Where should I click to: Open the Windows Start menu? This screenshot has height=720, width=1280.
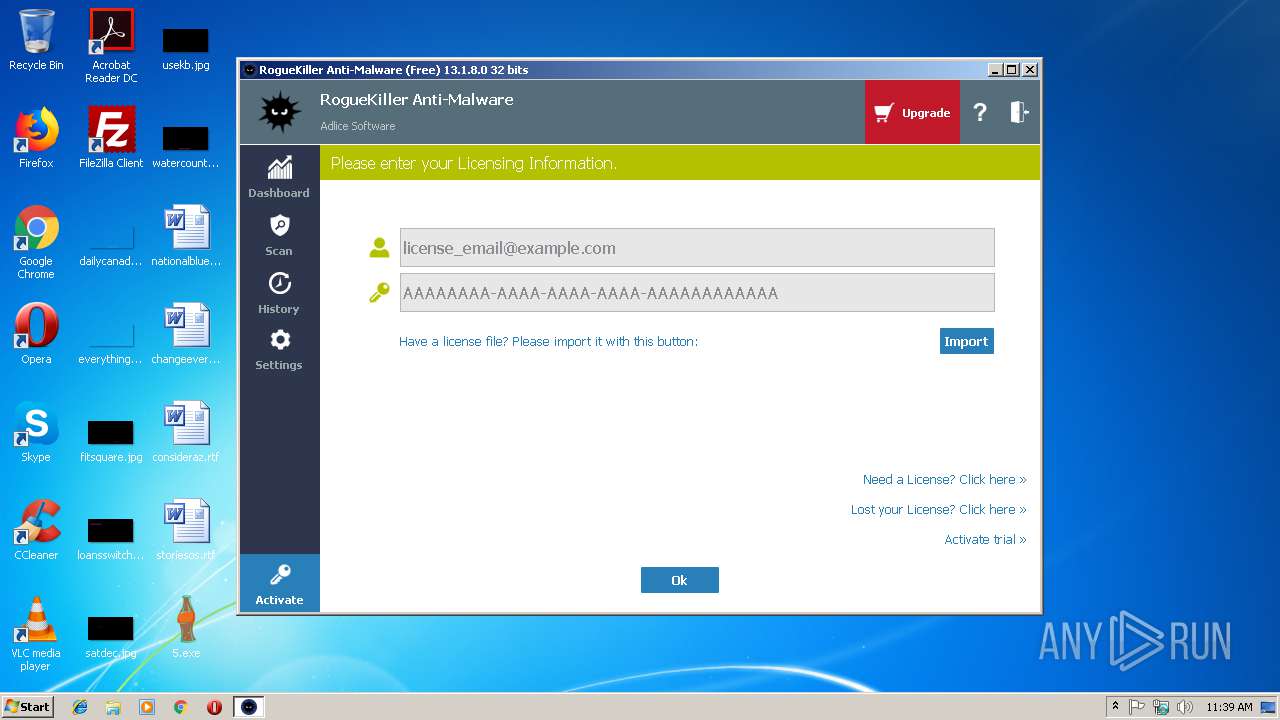27,707
